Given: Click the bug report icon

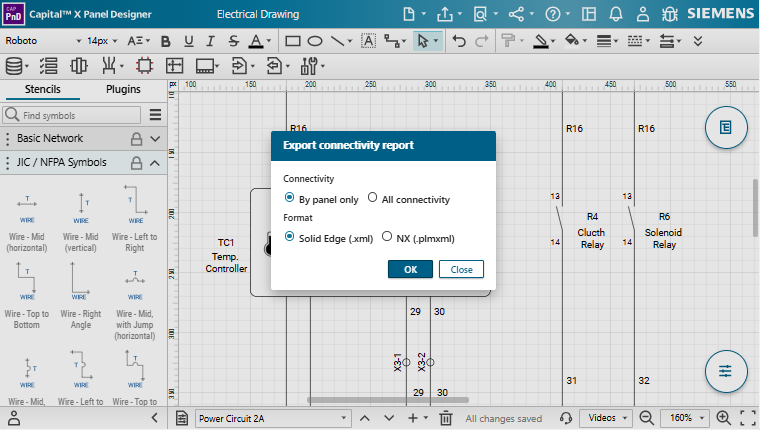Looking at the screenshot, I should tap(670, 14).
